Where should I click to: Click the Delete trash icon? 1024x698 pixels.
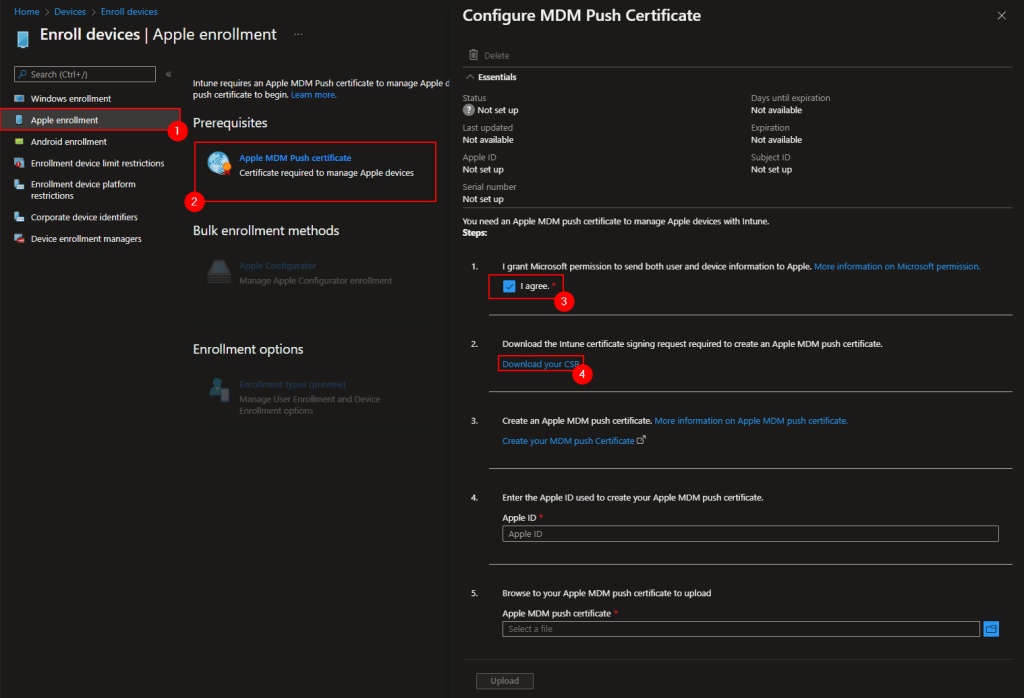tap(473, 56)
